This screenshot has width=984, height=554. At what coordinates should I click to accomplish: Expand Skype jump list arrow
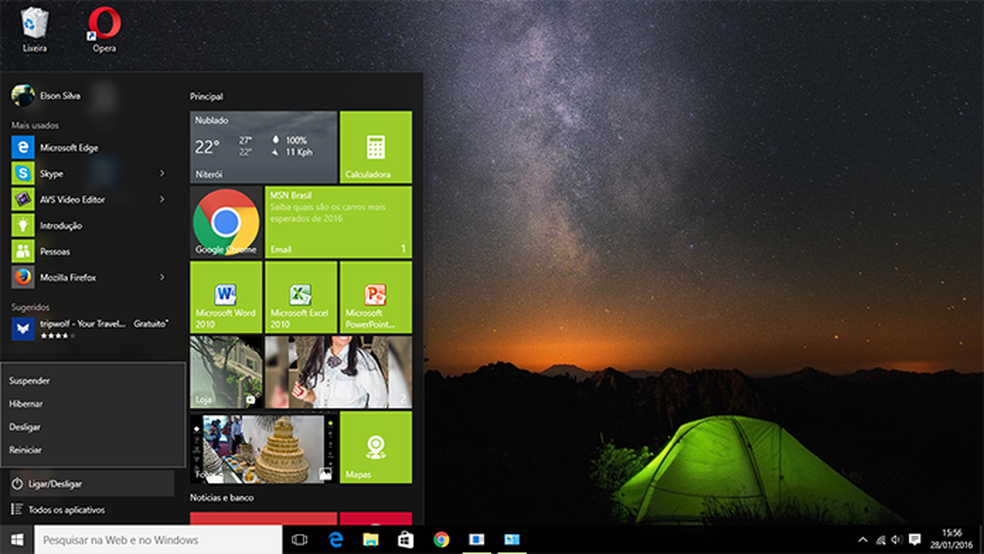pyautogui.click(x=162, y=173)
